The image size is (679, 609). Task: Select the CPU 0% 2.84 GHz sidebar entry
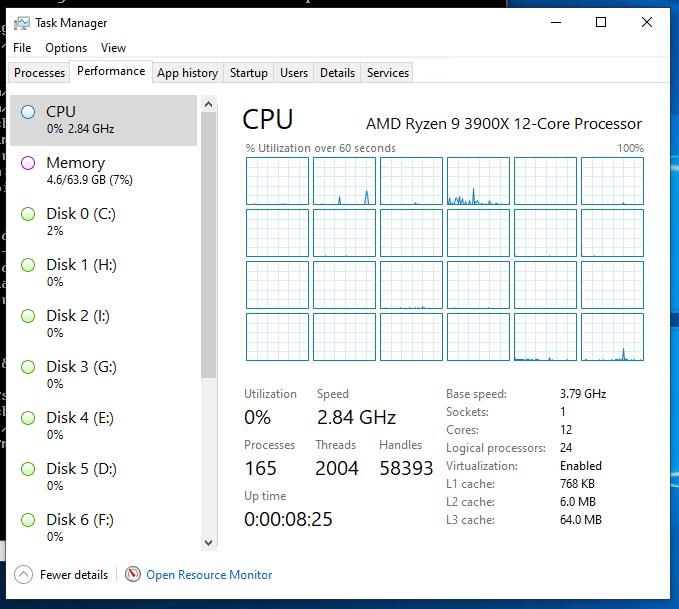(x=103, y=120)
